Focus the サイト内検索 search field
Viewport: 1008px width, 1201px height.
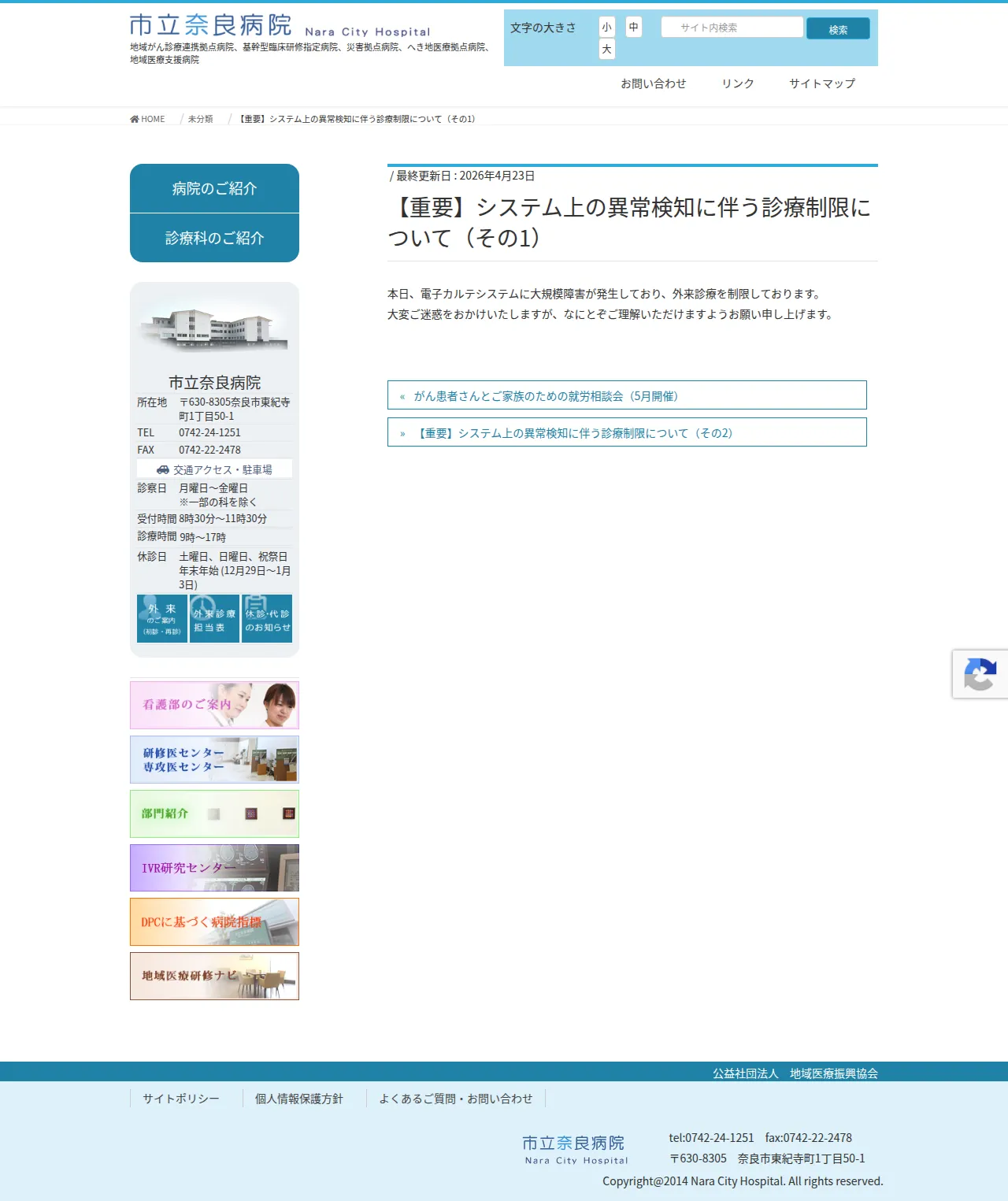coord(732,28)
